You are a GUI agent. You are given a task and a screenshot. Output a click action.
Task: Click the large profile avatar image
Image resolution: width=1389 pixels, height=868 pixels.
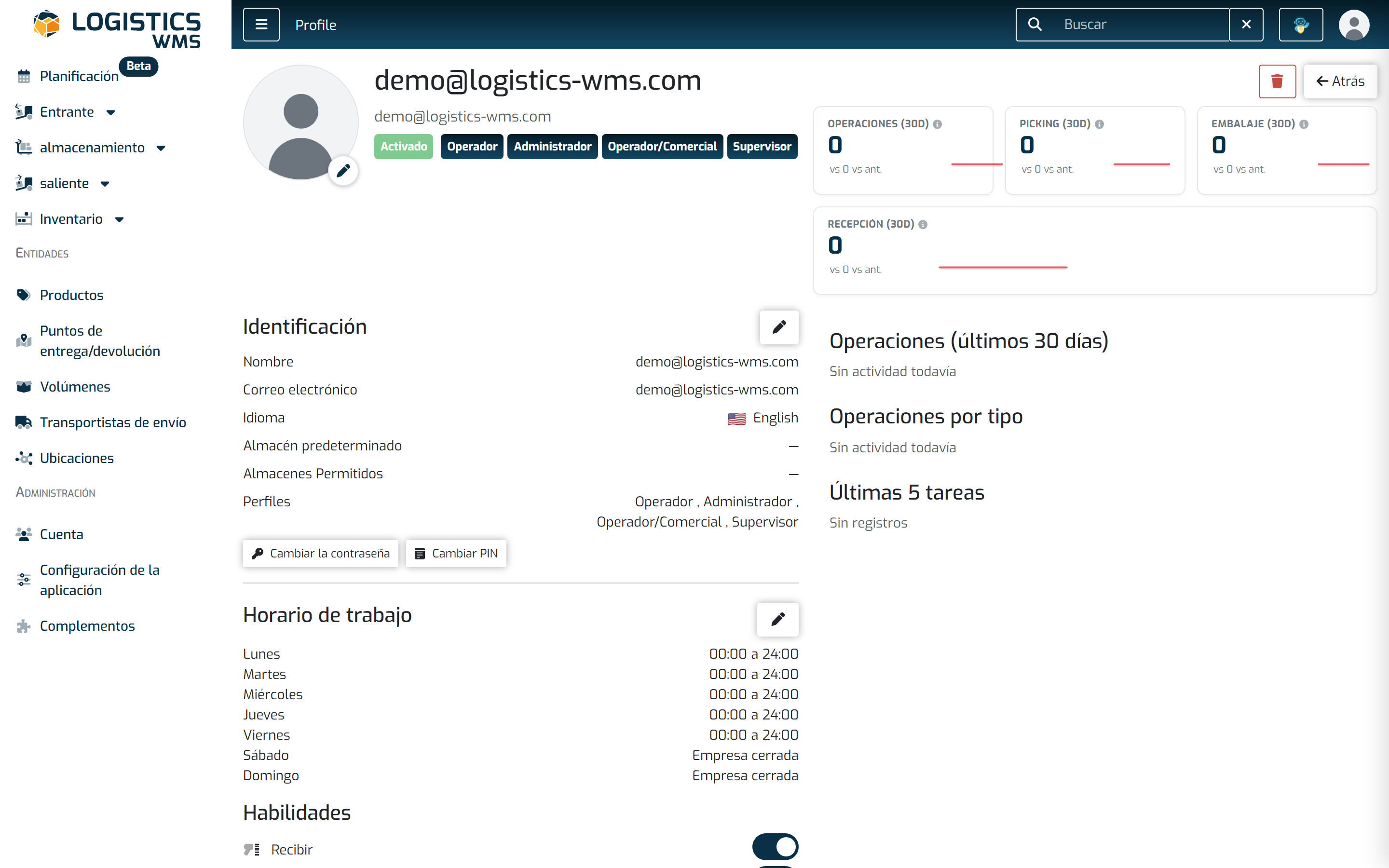click(301, 122)
